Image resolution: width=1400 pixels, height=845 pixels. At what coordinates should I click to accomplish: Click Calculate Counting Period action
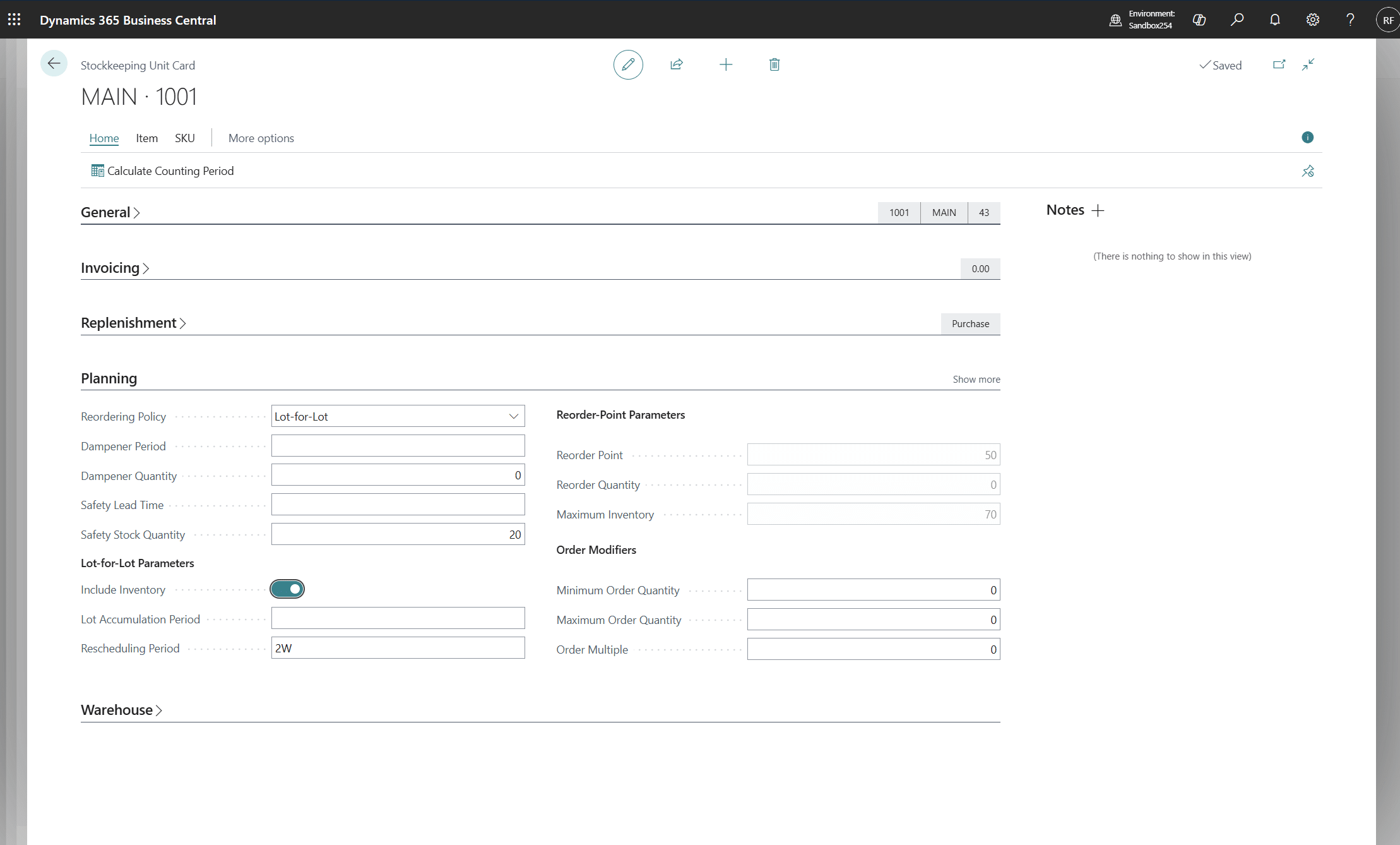click(x=163, y=171)
